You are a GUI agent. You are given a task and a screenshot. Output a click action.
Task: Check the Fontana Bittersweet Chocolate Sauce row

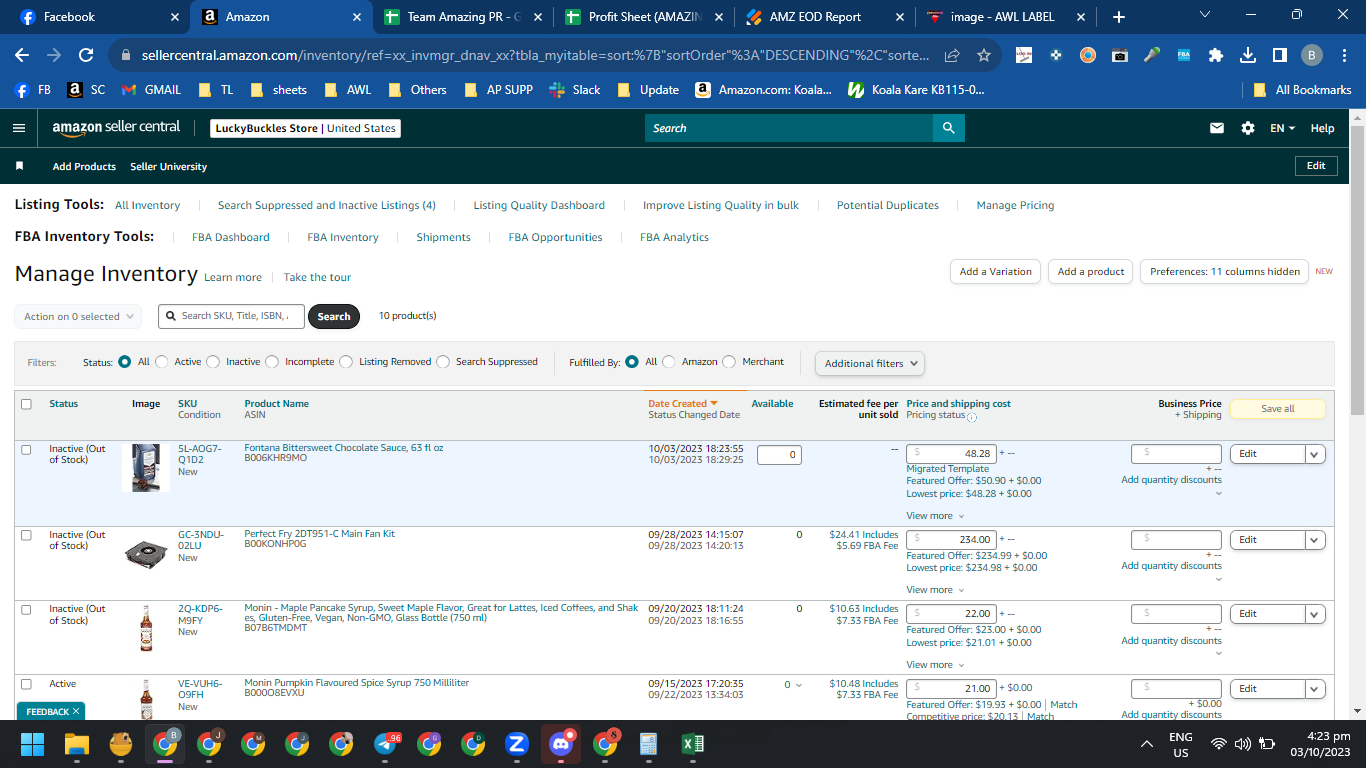coord(27,450)
